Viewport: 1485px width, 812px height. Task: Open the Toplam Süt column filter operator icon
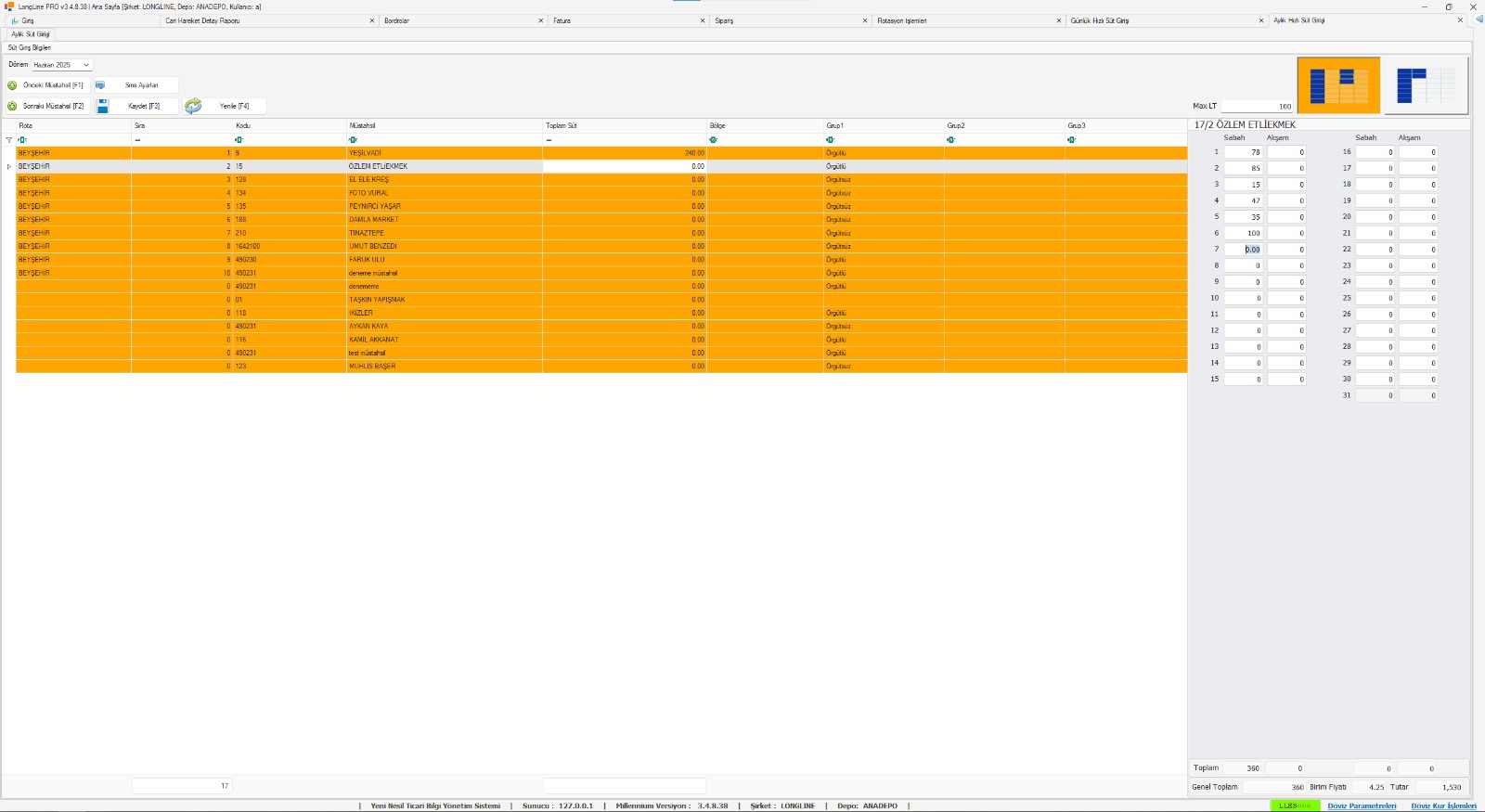[x=549, y=140]
